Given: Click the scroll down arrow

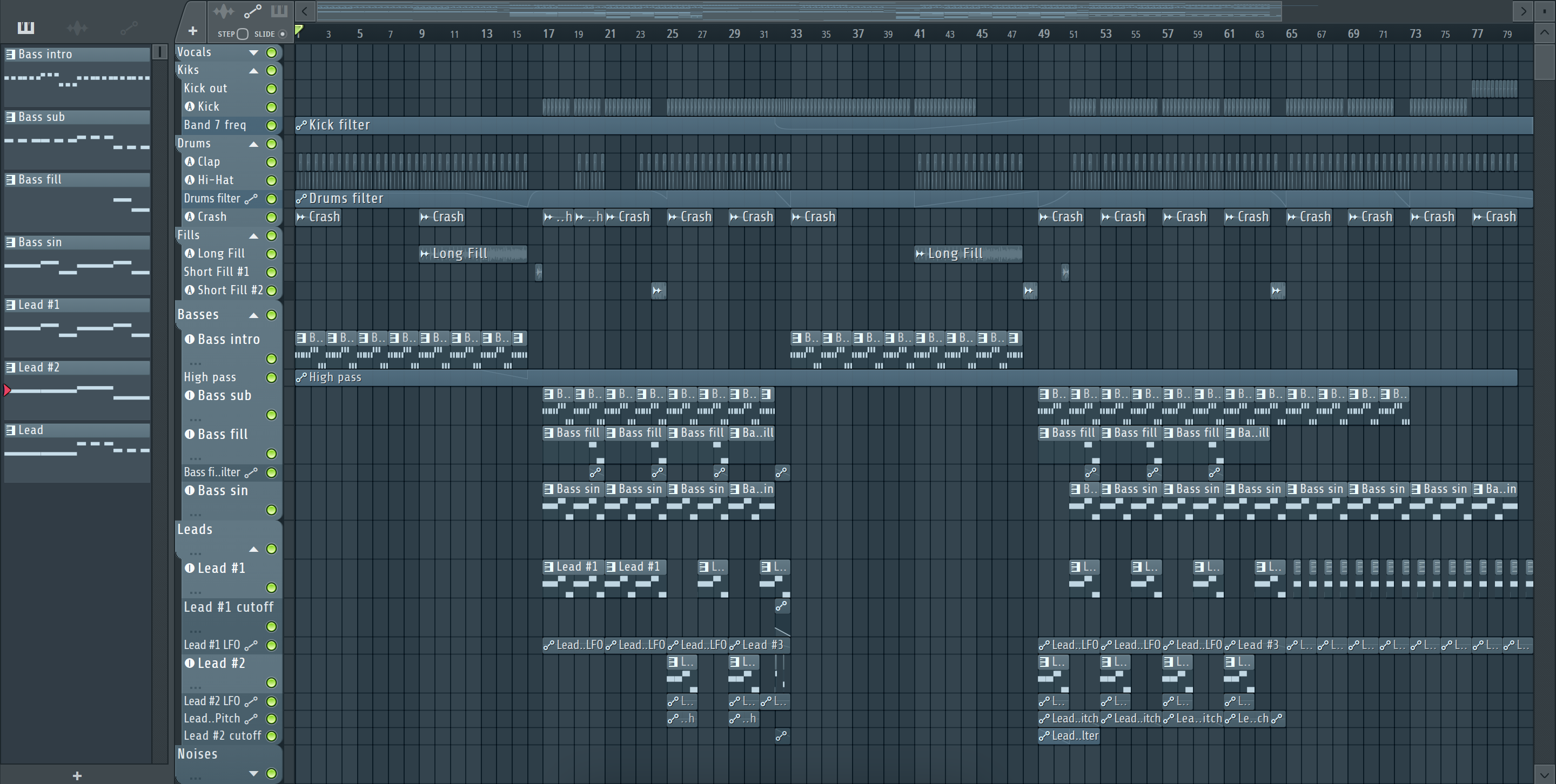Looking at the screenshot, I should coord(1544,774).
